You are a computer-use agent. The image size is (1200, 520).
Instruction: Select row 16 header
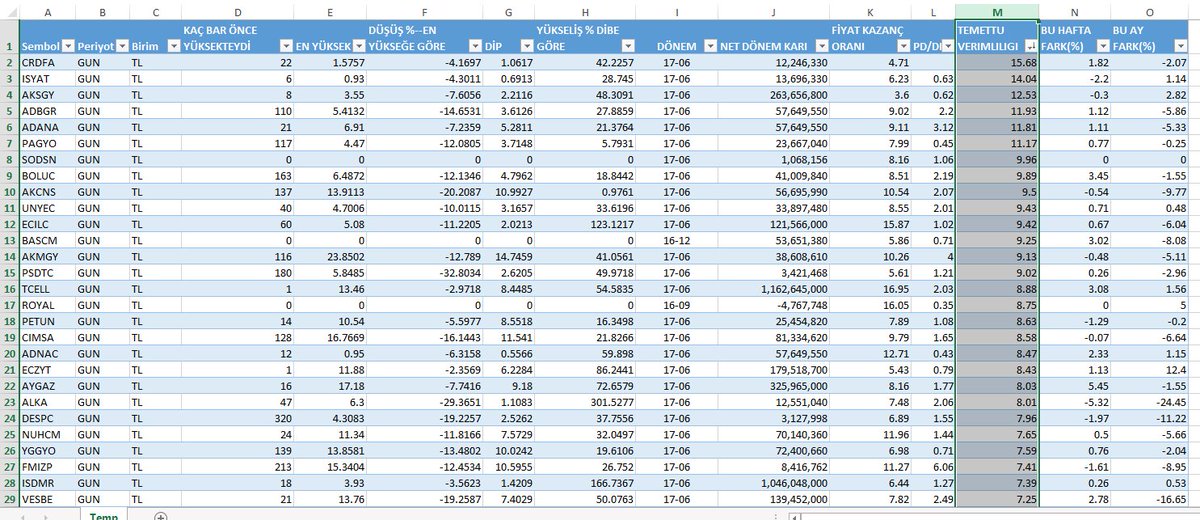pos(11,289)
